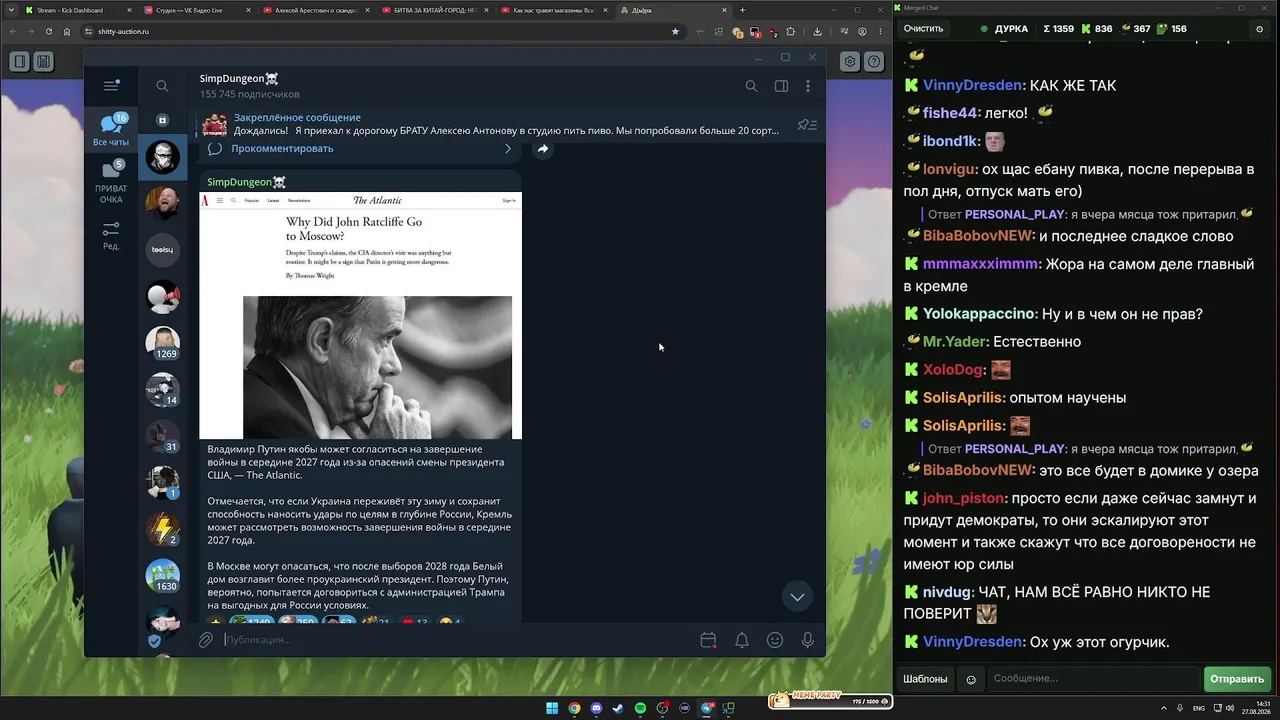Search inside the SimpDungeon channel
This screenshot has height=720, width=1280.
pyautogui.click(x=751, y=86)
